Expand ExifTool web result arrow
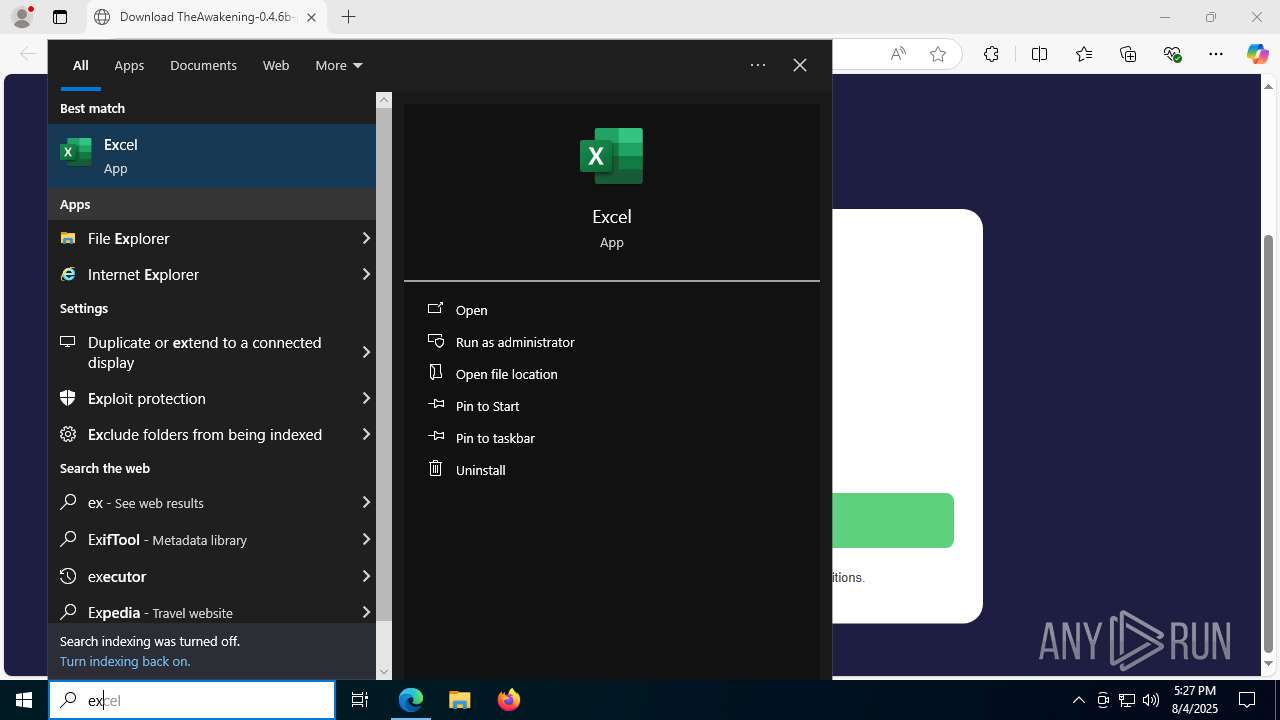1280x720 pixels. click(x=366, y=539)
